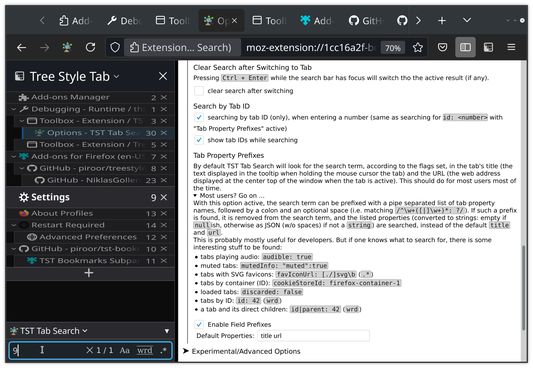Clear the search field with the X
This screenshot has height=368, width=533.
(89, 350)
